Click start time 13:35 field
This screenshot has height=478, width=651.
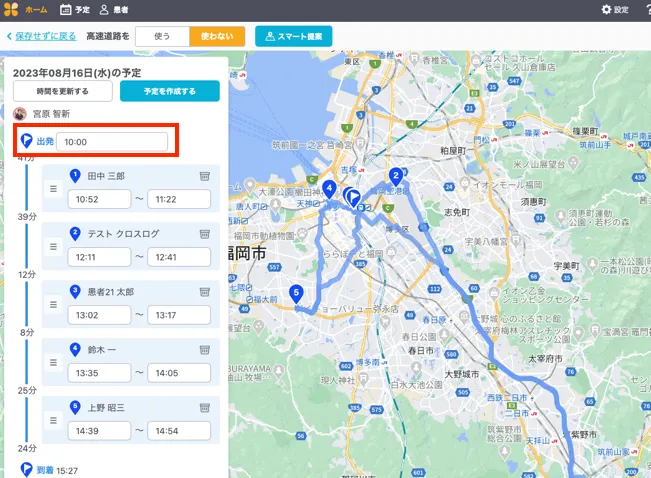tap(99, 373)
